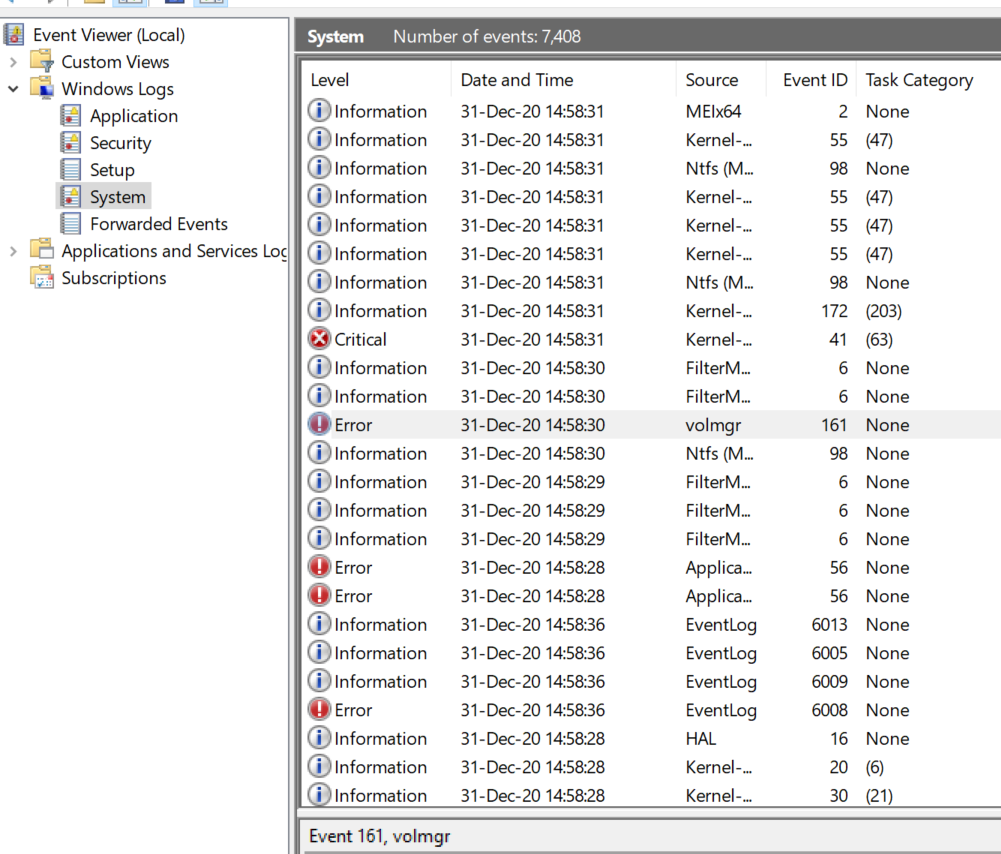Click the Event ID column header
Screen dimensions: 1001x854
[x=814, y=81]
